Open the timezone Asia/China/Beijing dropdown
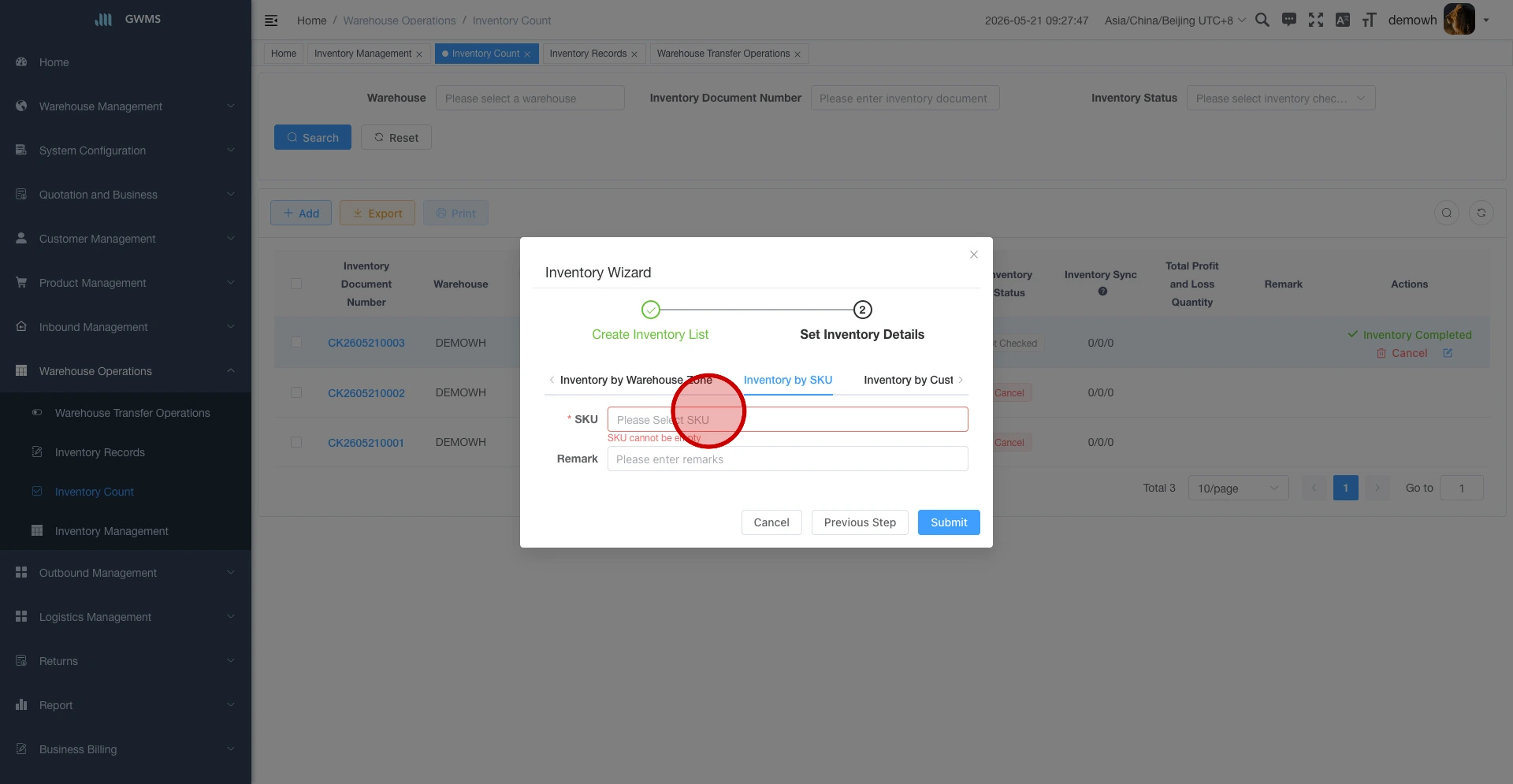This screenshot has height=784, width=1513. click(1175, 20)
